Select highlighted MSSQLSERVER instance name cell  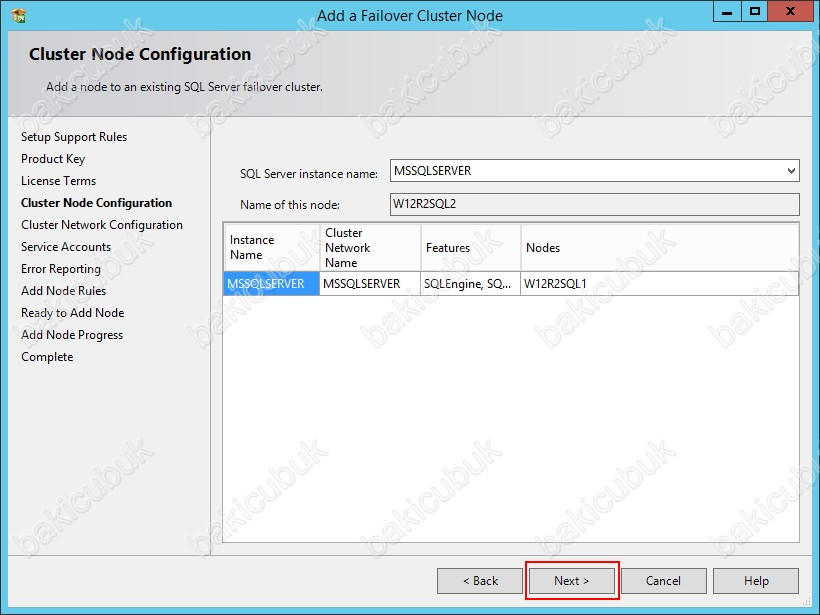point(271,283)
